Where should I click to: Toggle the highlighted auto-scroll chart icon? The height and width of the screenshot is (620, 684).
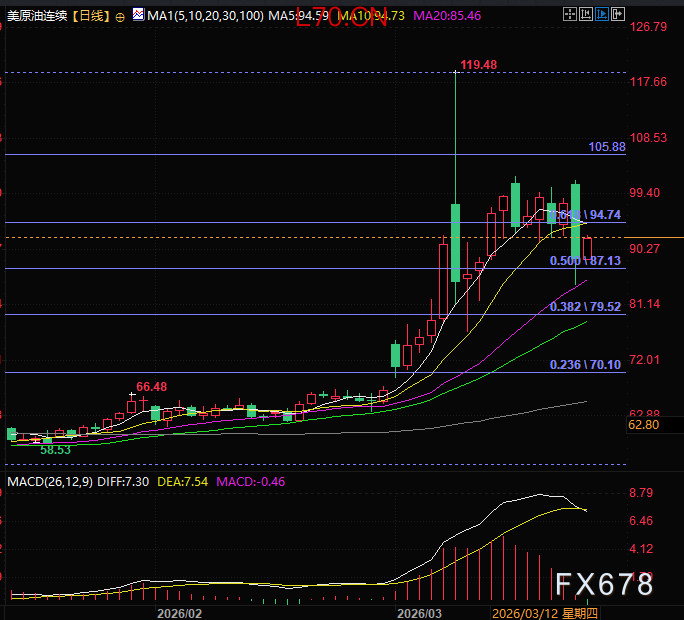(602, 14)
